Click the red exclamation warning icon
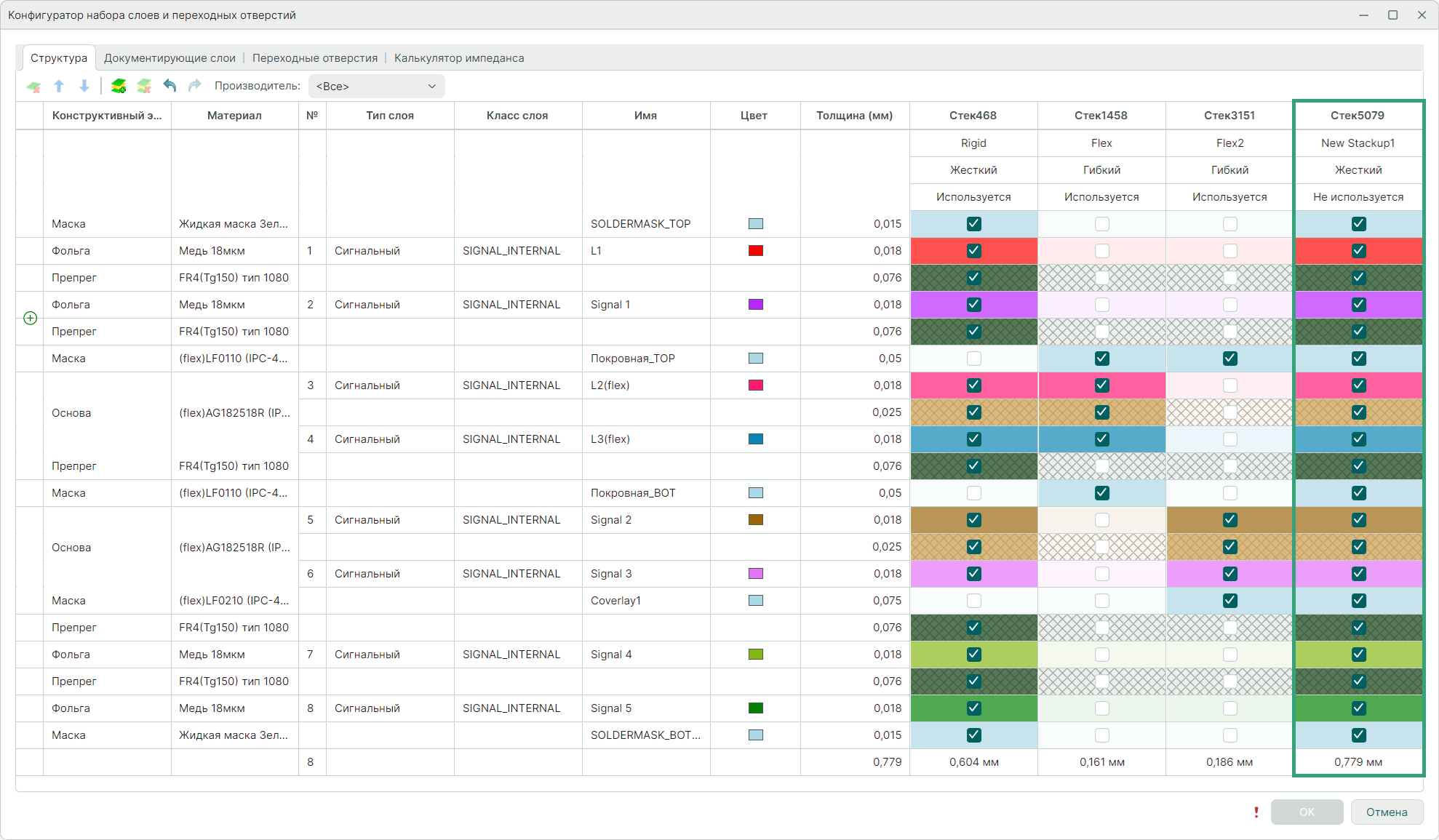Viewport: 1439px width, 840px height. pyautogui.click(x=1256, y=812)
